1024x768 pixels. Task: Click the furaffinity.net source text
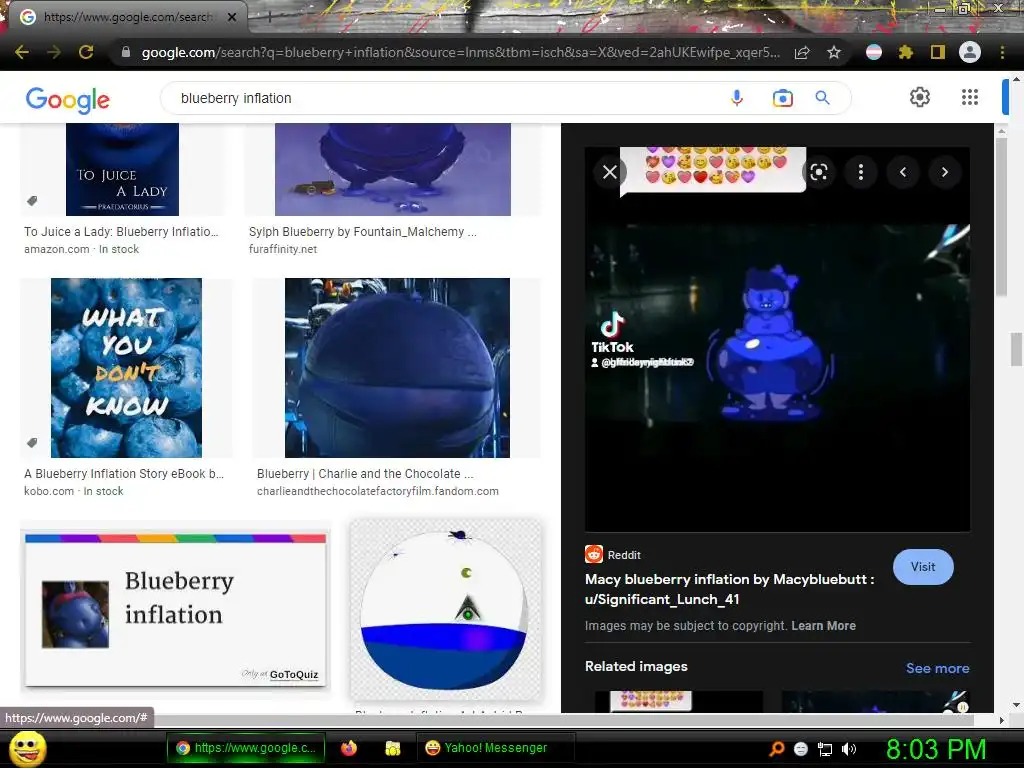click(283, 249)
